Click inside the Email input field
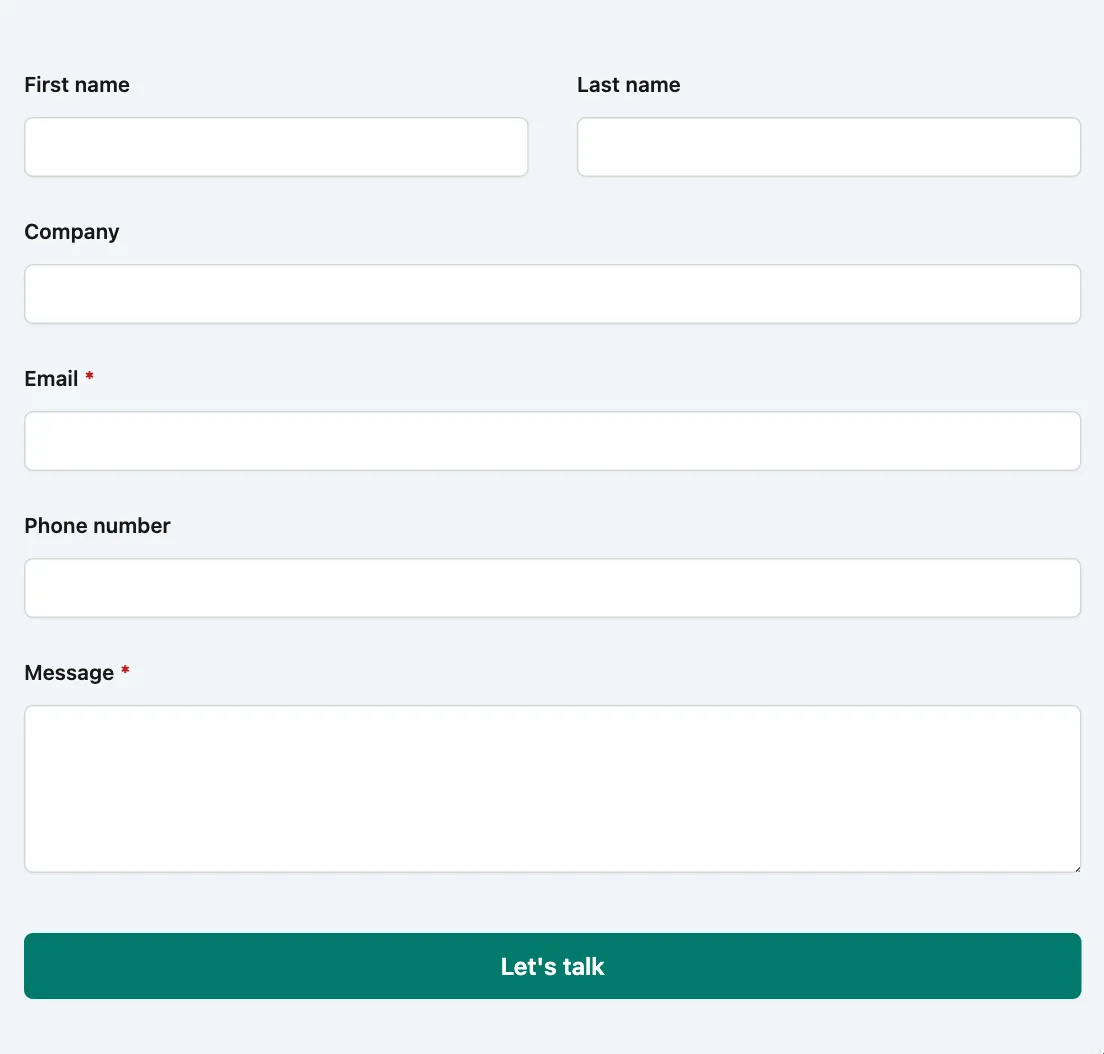This screenshot has width=1104, height=1054. [552, 440]
